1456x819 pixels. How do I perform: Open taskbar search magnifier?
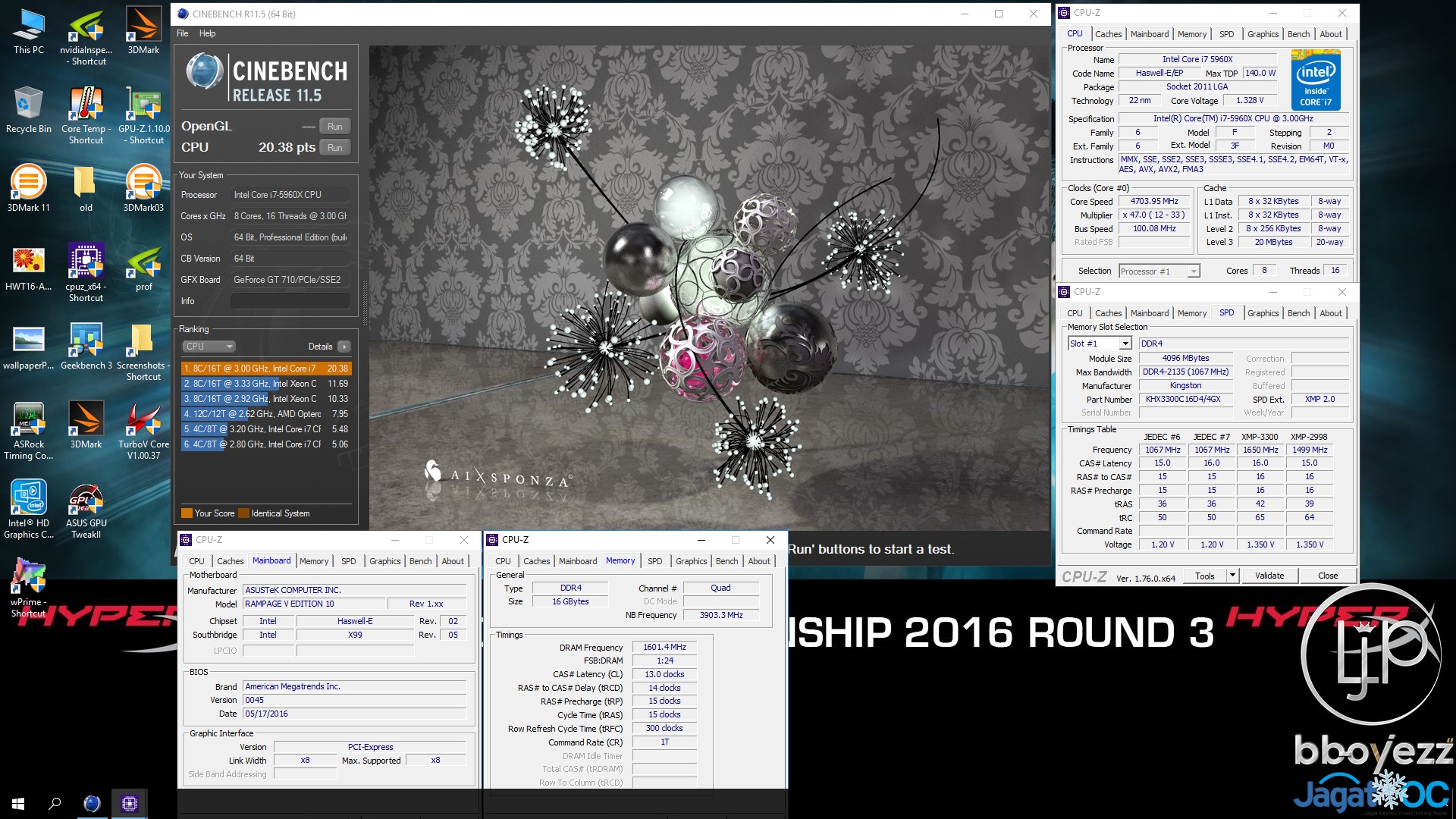point(55,803)
